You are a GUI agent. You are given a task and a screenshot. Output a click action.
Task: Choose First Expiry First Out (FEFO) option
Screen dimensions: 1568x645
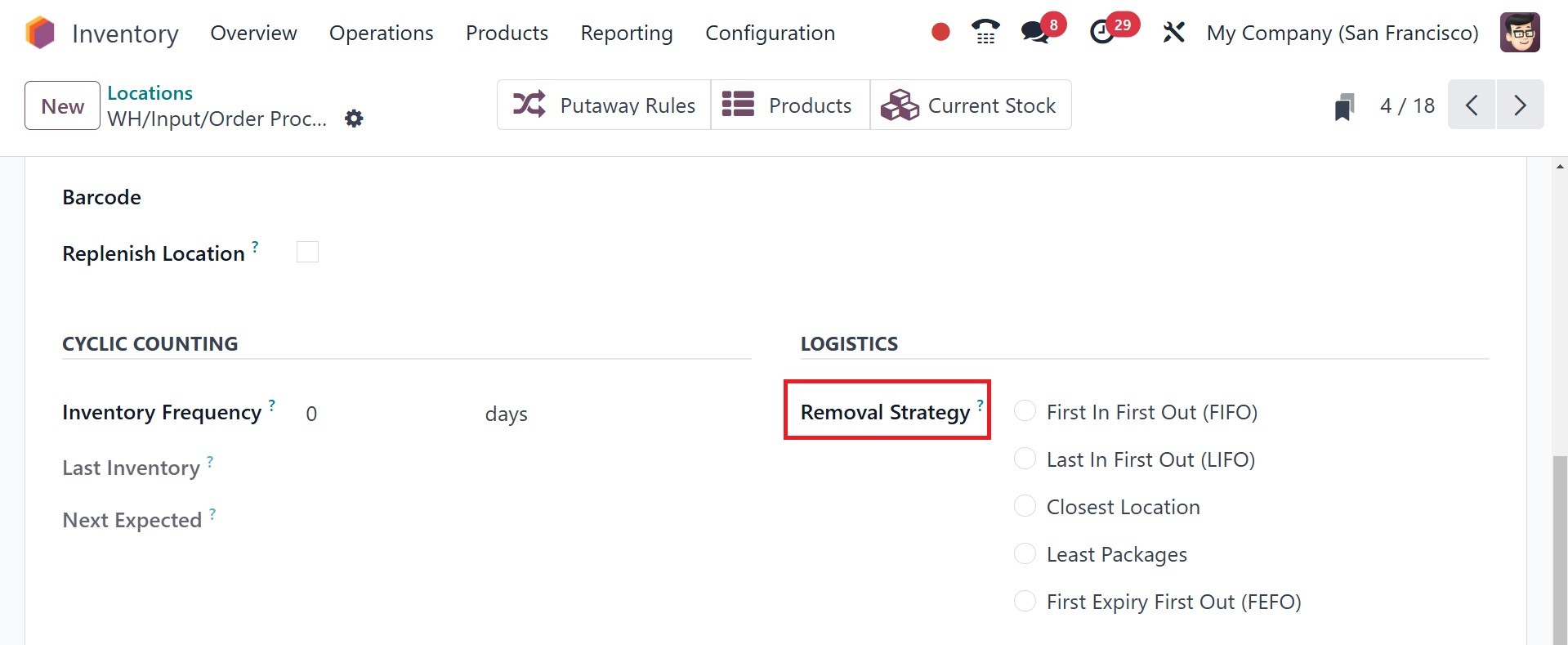pos(1025,601)
